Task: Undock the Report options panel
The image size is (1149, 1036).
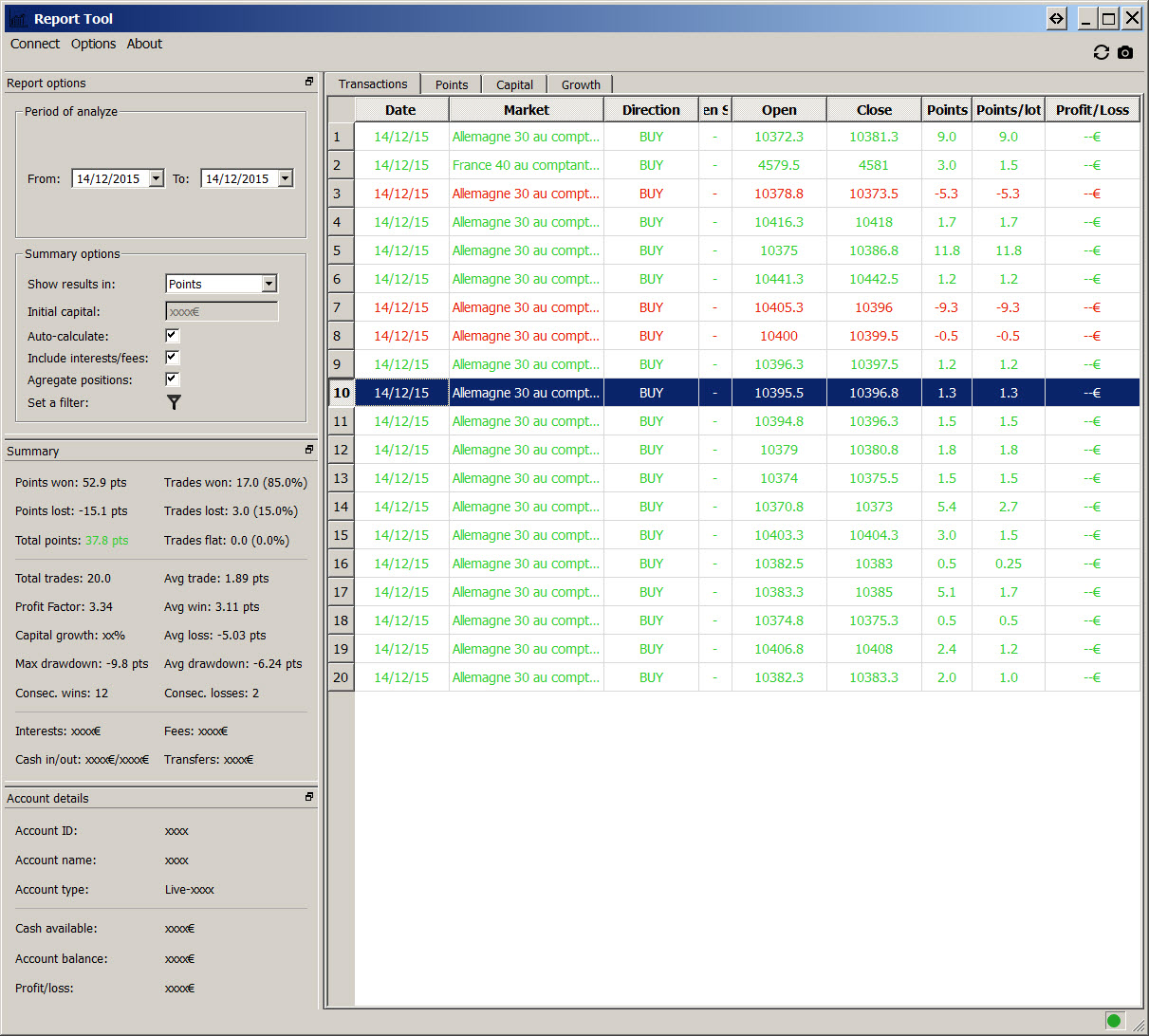Action: click(x=309, y=83)
